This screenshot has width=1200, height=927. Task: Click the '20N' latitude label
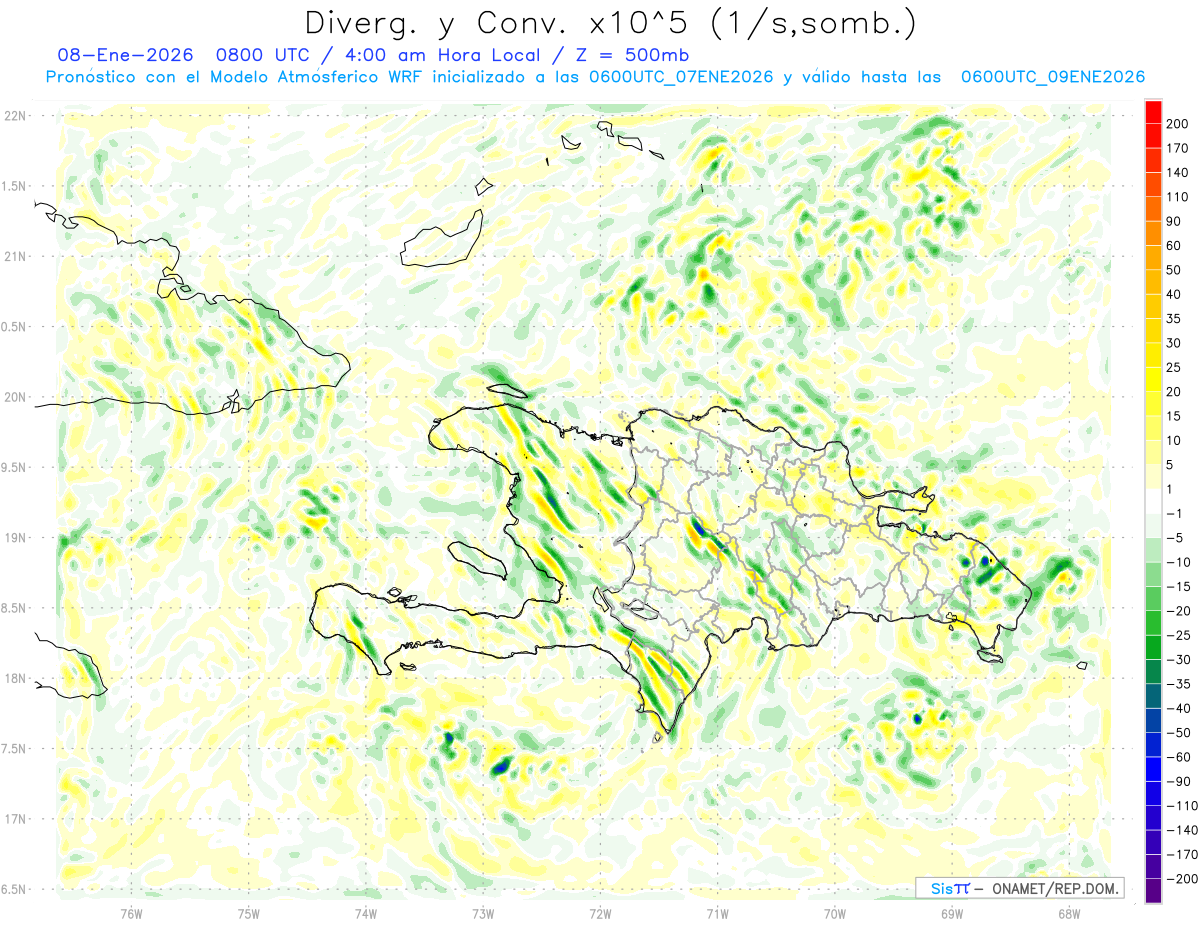pos(15,397)
